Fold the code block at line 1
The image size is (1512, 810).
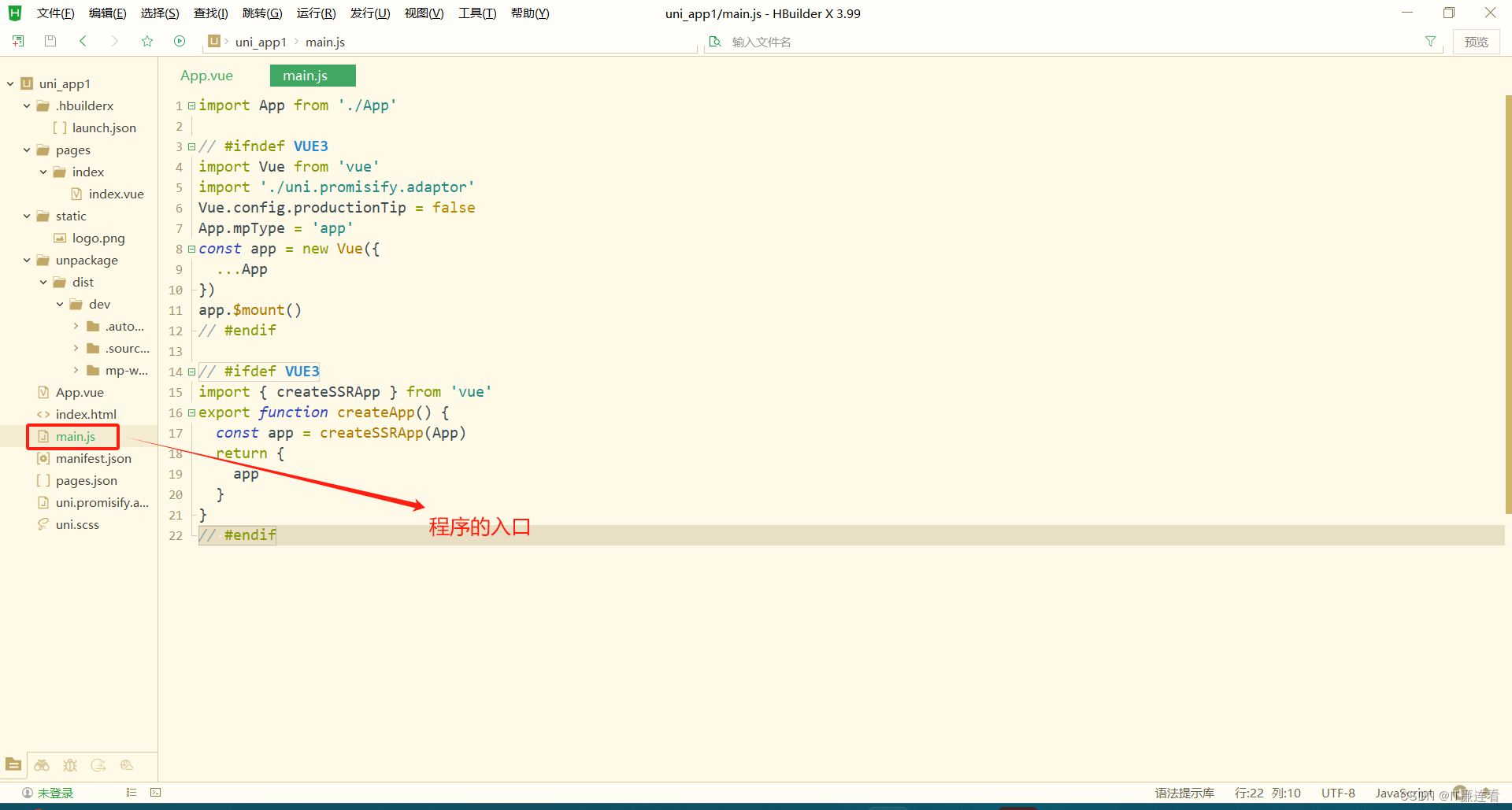click(x=191, y=105)
